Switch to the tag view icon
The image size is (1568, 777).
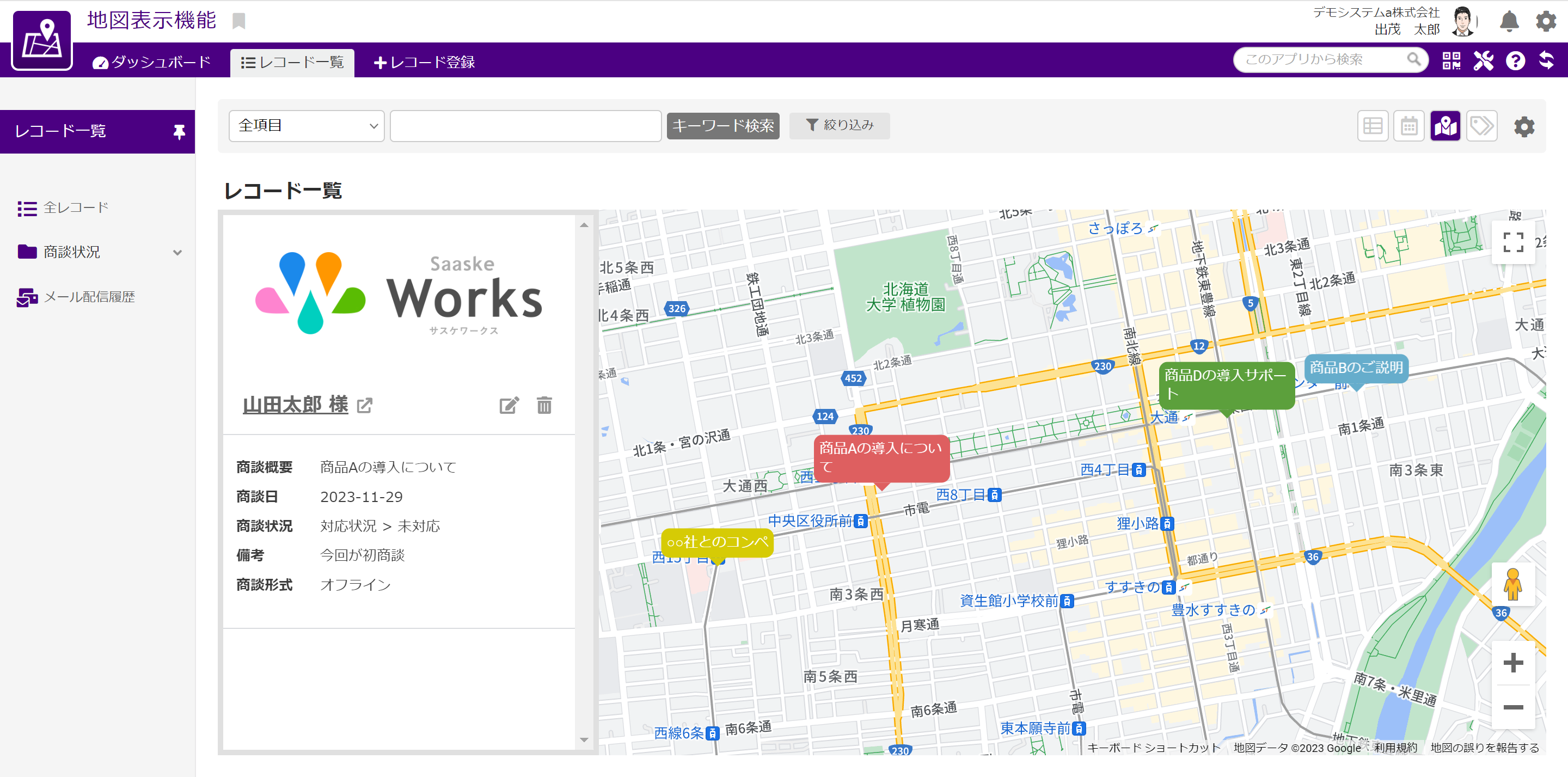click(x=1481, y=126)
